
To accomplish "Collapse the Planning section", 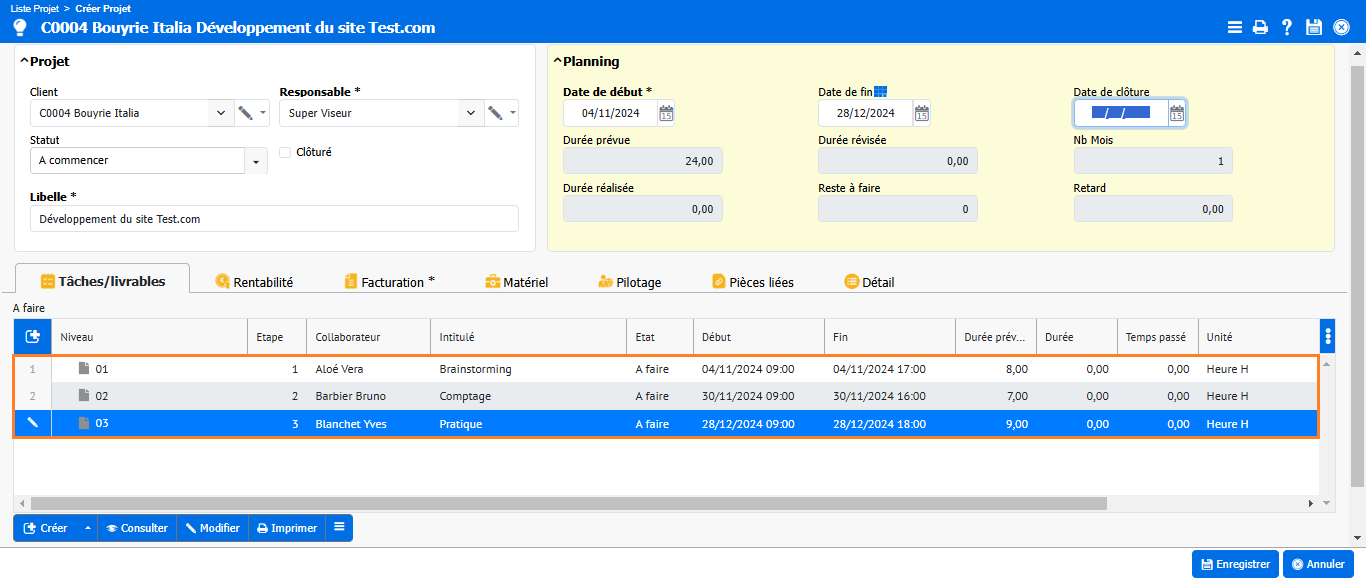I will point(558,62).
